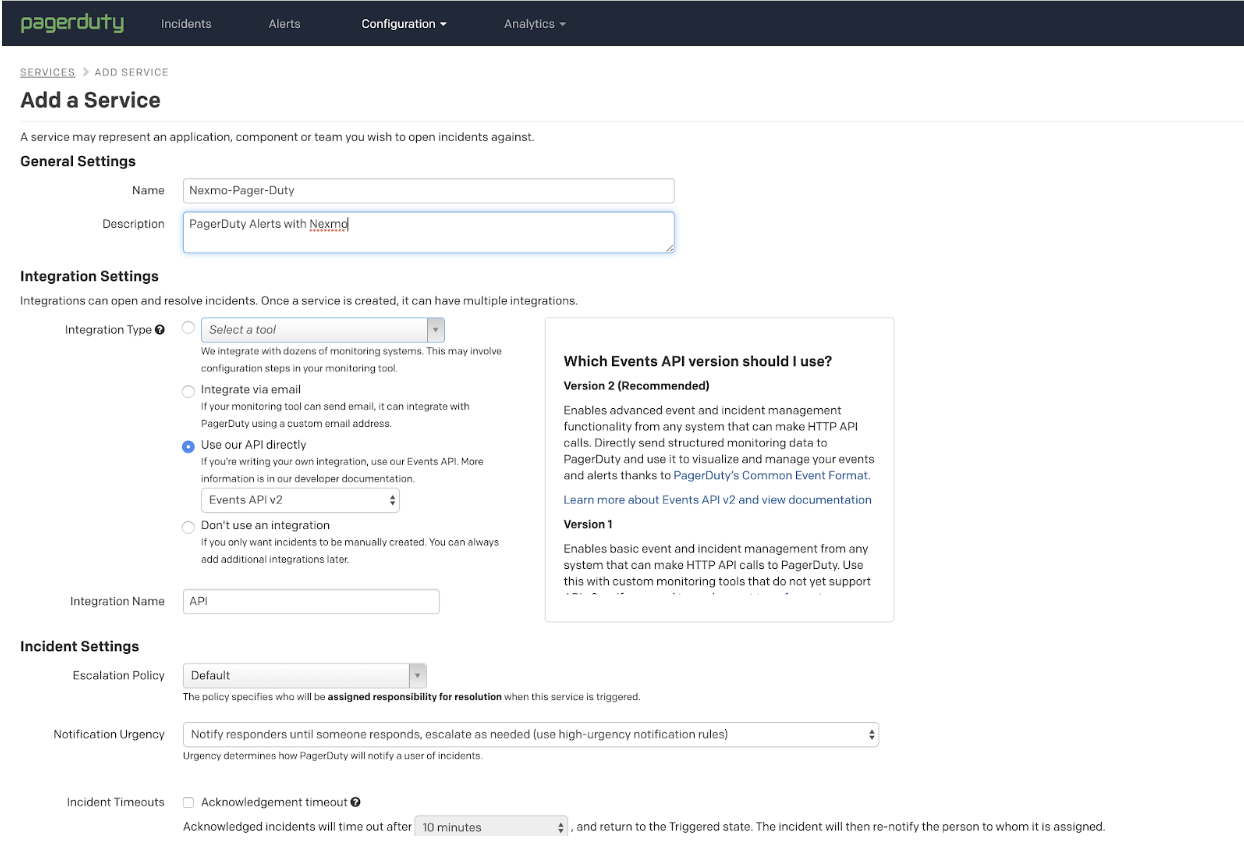Open the Incidents page
Screen dimensions: 1244x850
186,24
